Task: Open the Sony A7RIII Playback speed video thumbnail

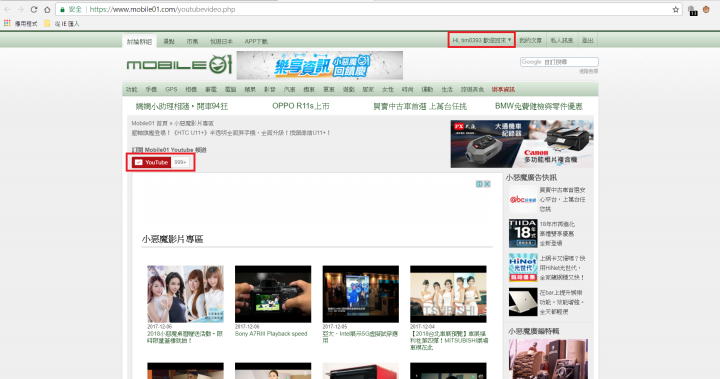Action: [x=273, y=294]
